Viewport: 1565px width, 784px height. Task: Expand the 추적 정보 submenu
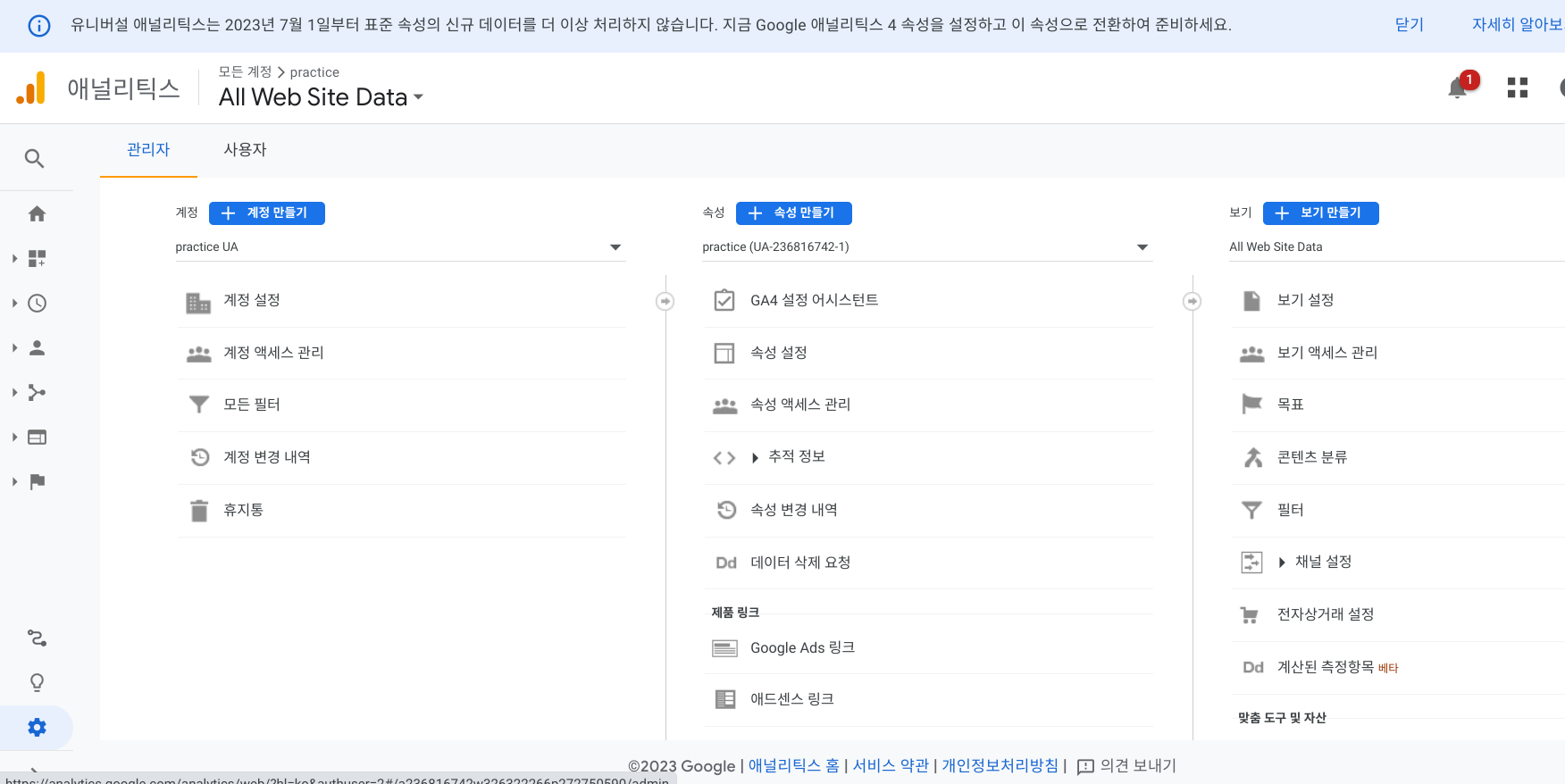click(755, 458)
